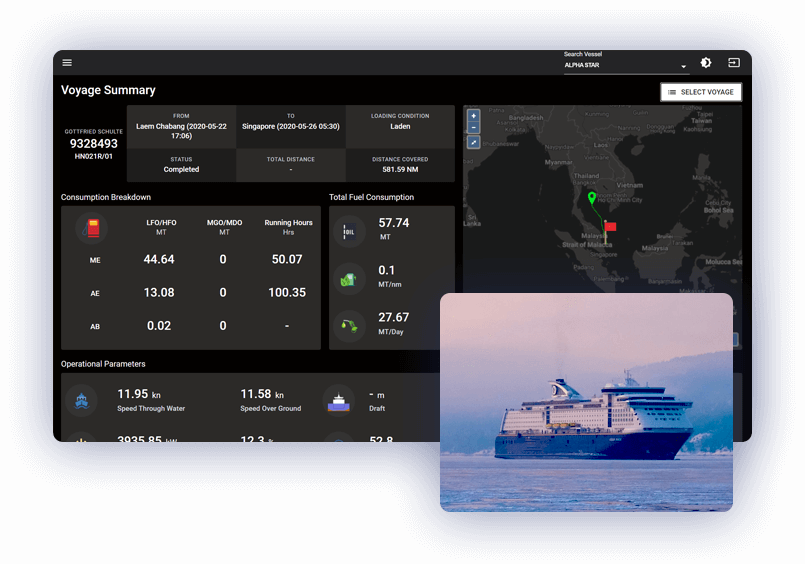Click AB LFO/HFO value 0.02
This screenshot has height=564, width=805.
tap(159, 326)
